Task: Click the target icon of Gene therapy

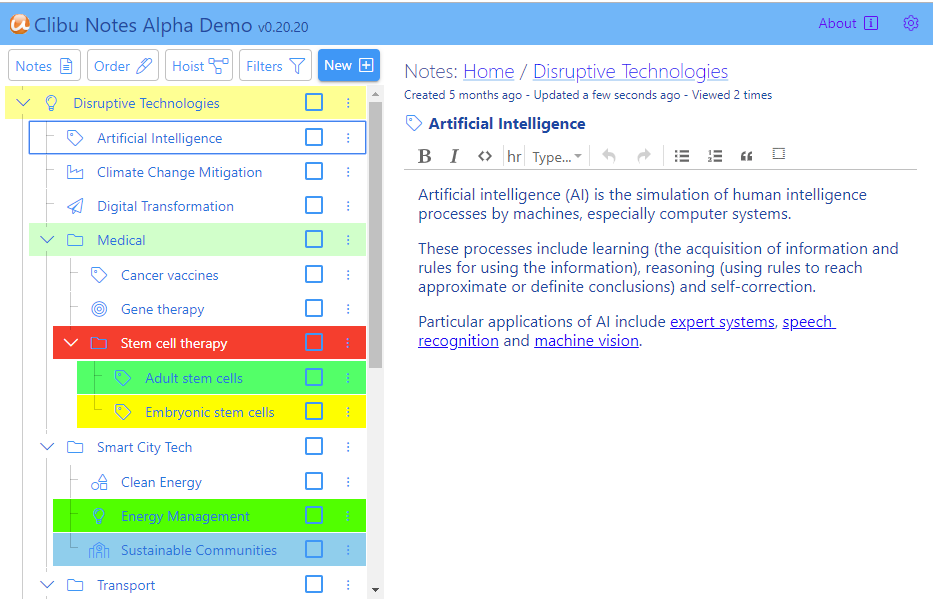Action: [x=99, y=309]
